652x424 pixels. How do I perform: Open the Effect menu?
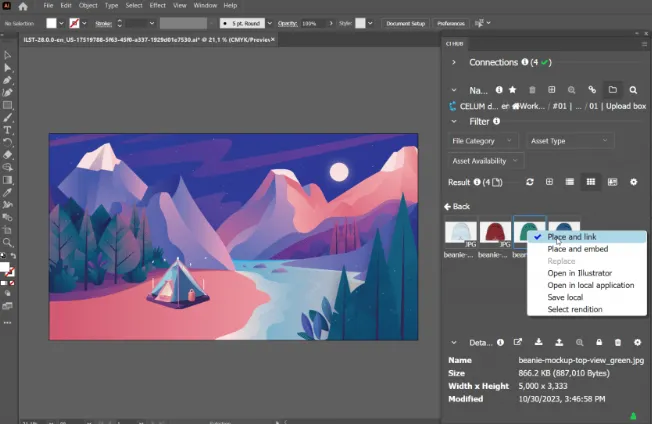(x=158, y=5)
